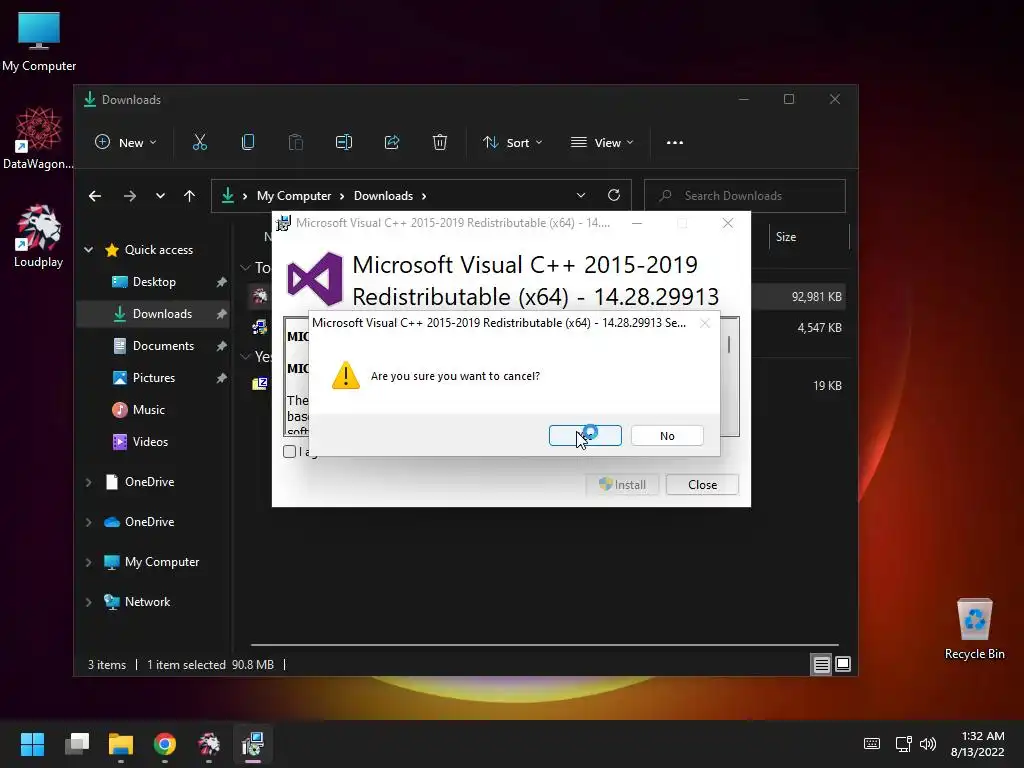The height and width of the screenshot is (768, 1024).
Task: Select Desktop in Quick access
Action: pyautogui.click(x=153, y=282)
